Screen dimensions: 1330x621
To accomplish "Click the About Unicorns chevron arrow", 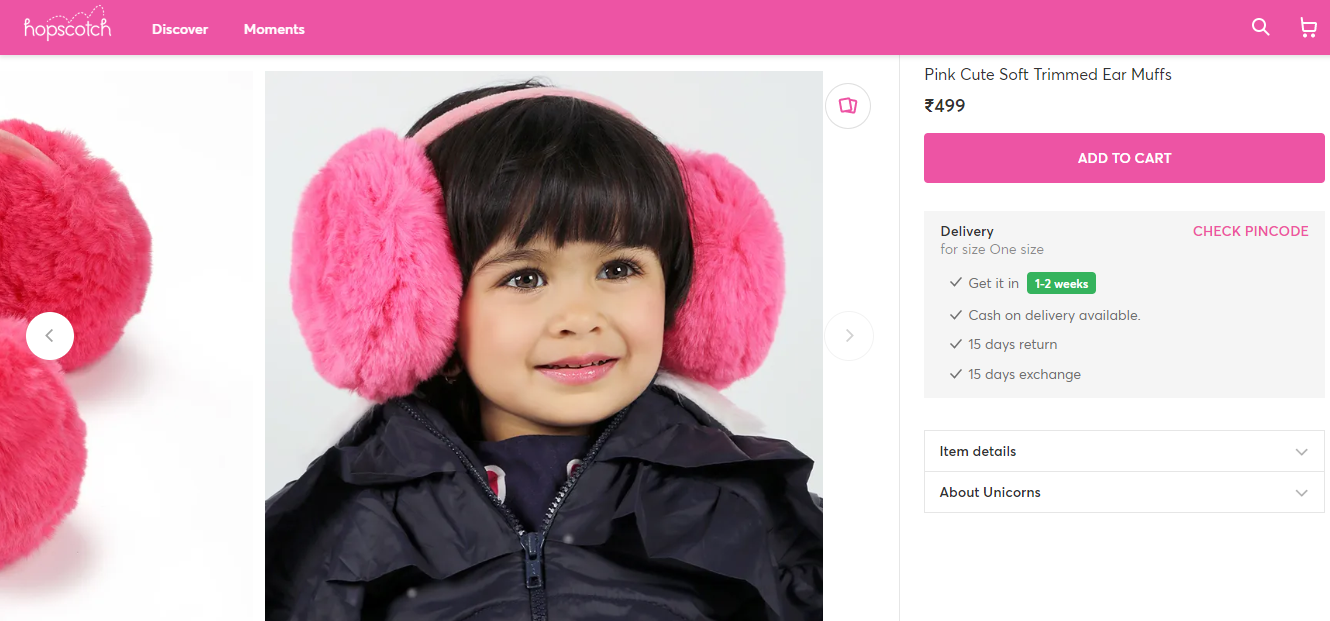I will coord(1301,493).
